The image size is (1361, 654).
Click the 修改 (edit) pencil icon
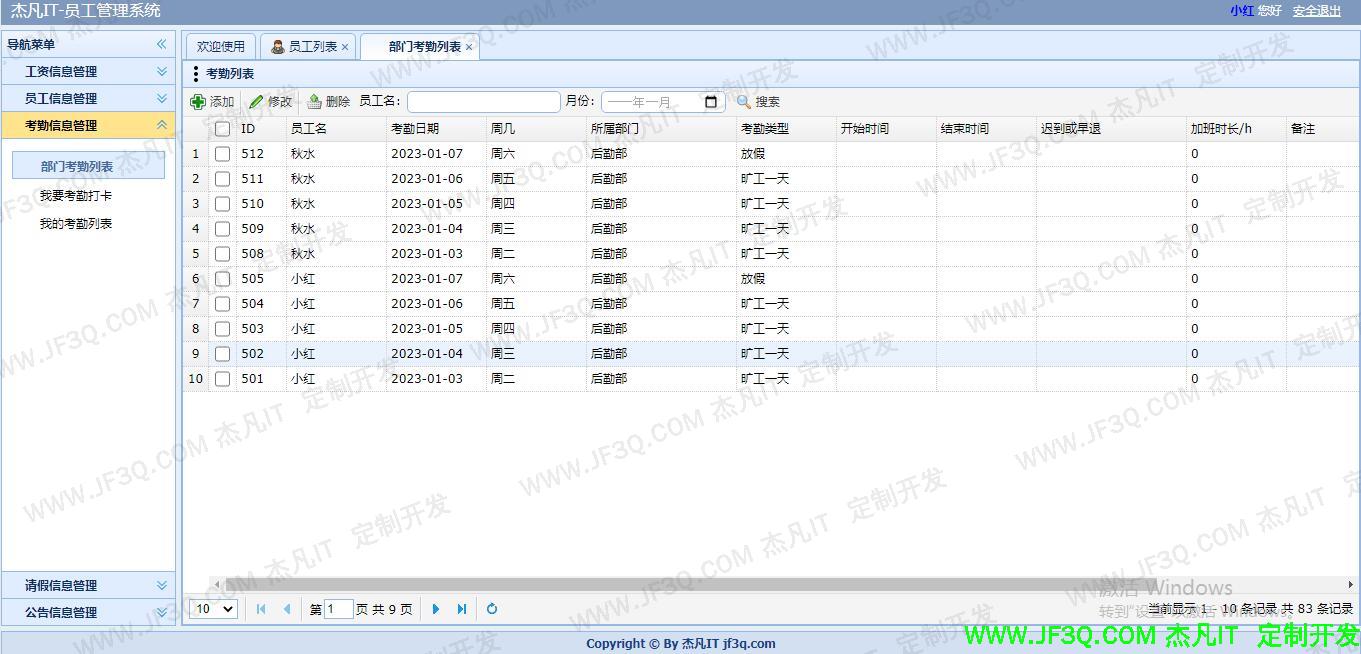coord(257,101)
